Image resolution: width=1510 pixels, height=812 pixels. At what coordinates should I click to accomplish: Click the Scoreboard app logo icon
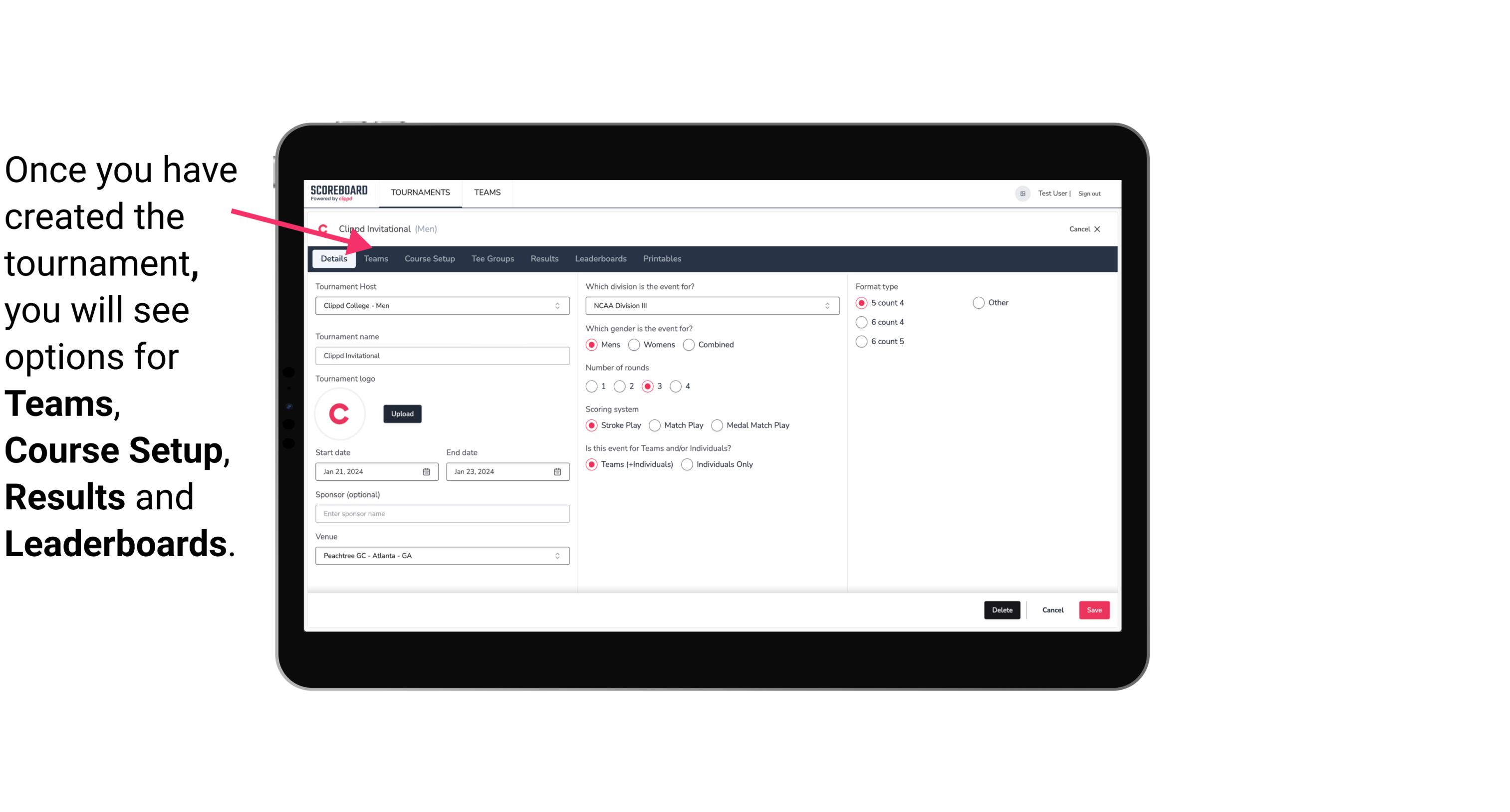[x=339, y=193]
